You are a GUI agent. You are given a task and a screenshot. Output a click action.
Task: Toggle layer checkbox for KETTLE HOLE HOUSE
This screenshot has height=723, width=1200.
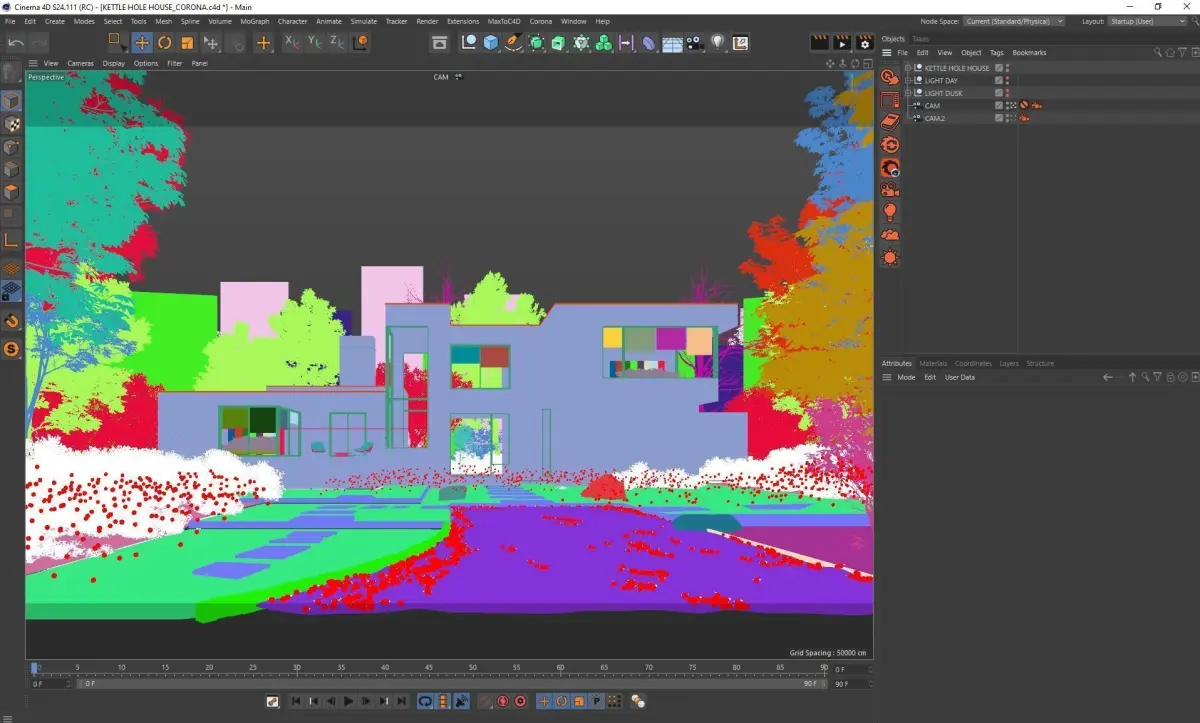pos(998,68)
